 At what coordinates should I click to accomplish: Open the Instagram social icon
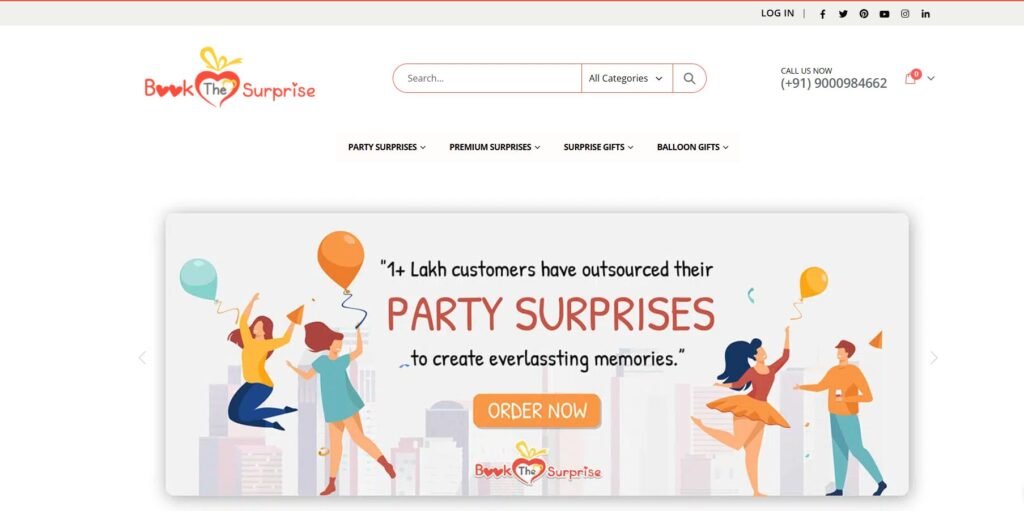coord(905,14)
